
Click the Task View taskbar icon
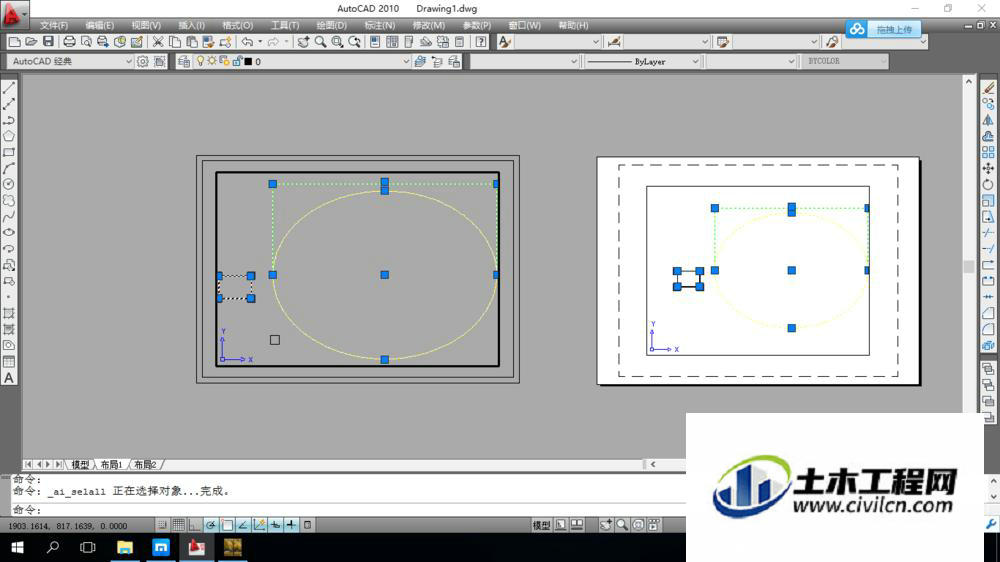[x=88, y=547]
